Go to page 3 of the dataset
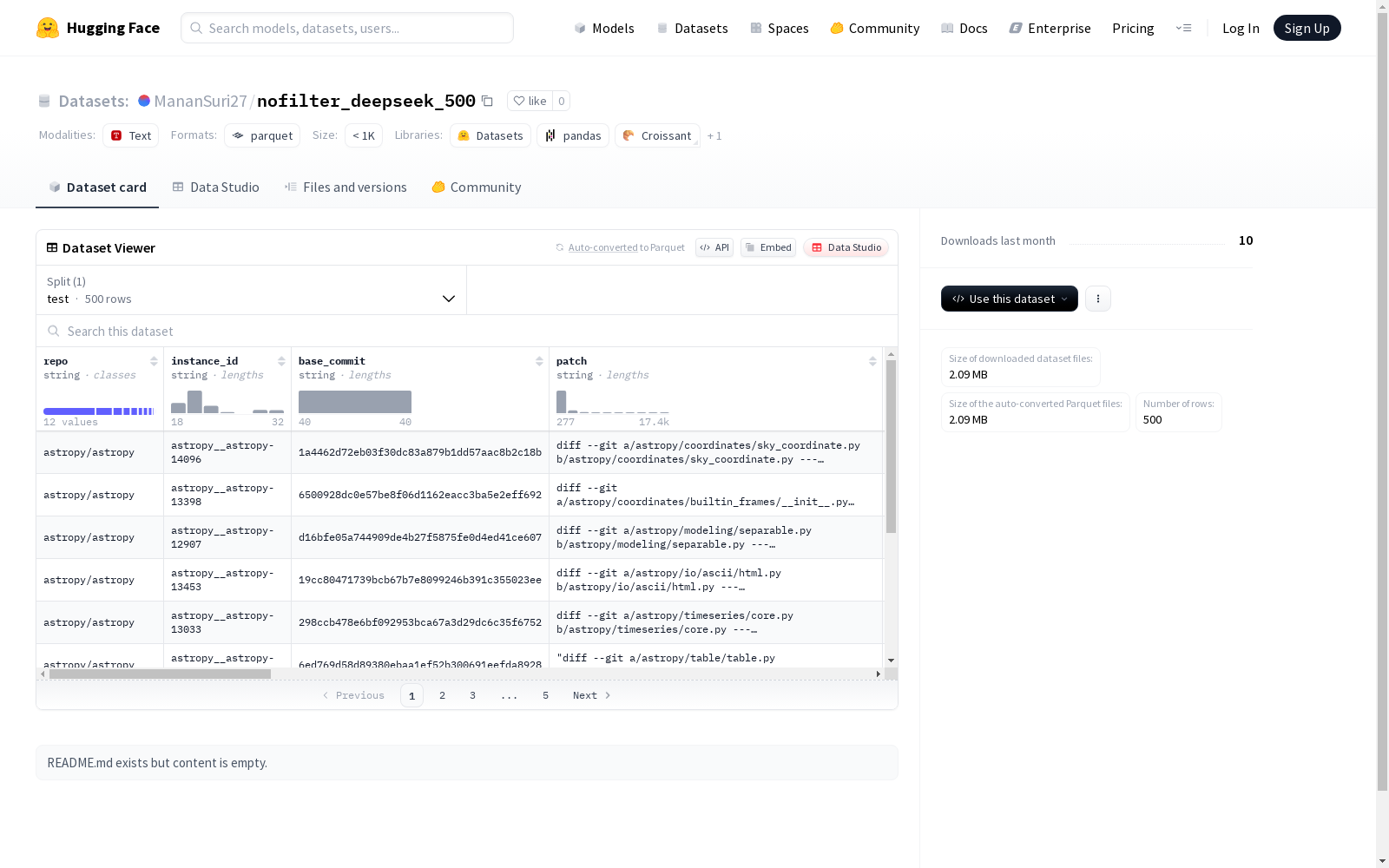The image size is (1389, 868). coord(472,695)
